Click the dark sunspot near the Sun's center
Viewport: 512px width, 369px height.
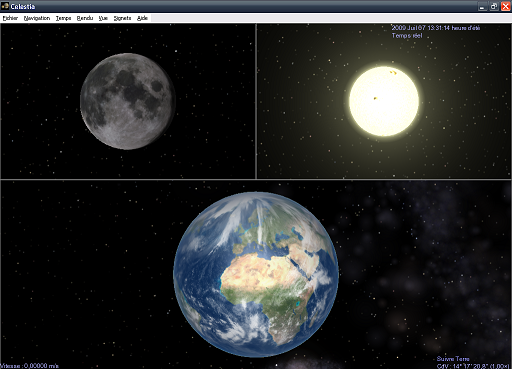click(x=375, y=98)
